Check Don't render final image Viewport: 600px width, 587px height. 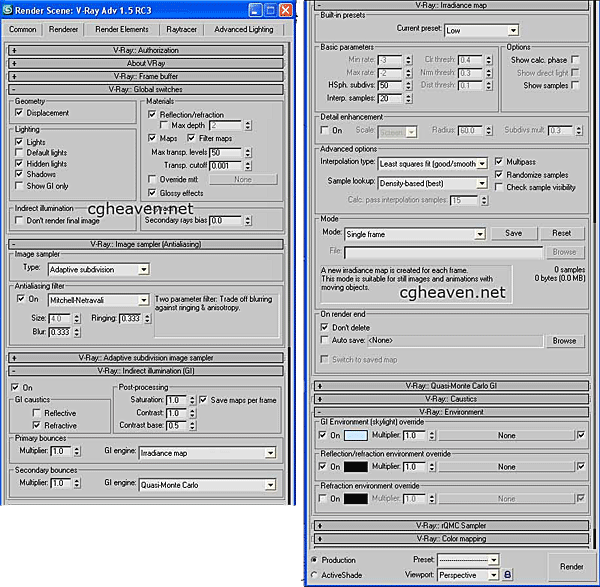[x=19, y=220]
